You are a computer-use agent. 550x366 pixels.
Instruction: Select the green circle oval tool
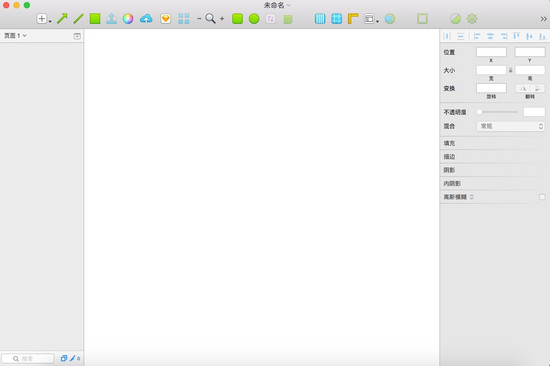254,19
